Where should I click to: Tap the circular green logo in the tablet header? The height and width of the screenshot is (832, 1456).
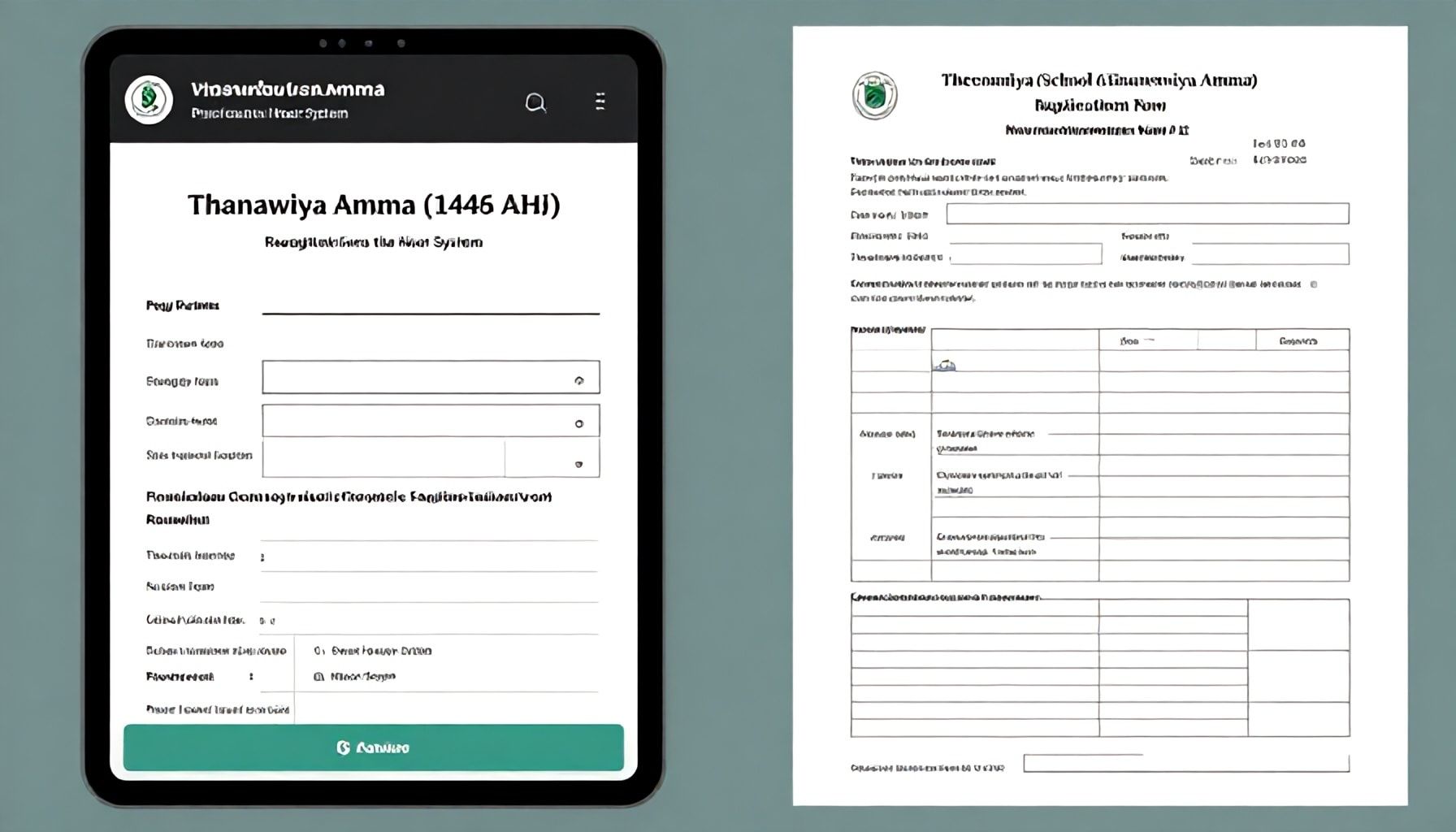[149, 99]
